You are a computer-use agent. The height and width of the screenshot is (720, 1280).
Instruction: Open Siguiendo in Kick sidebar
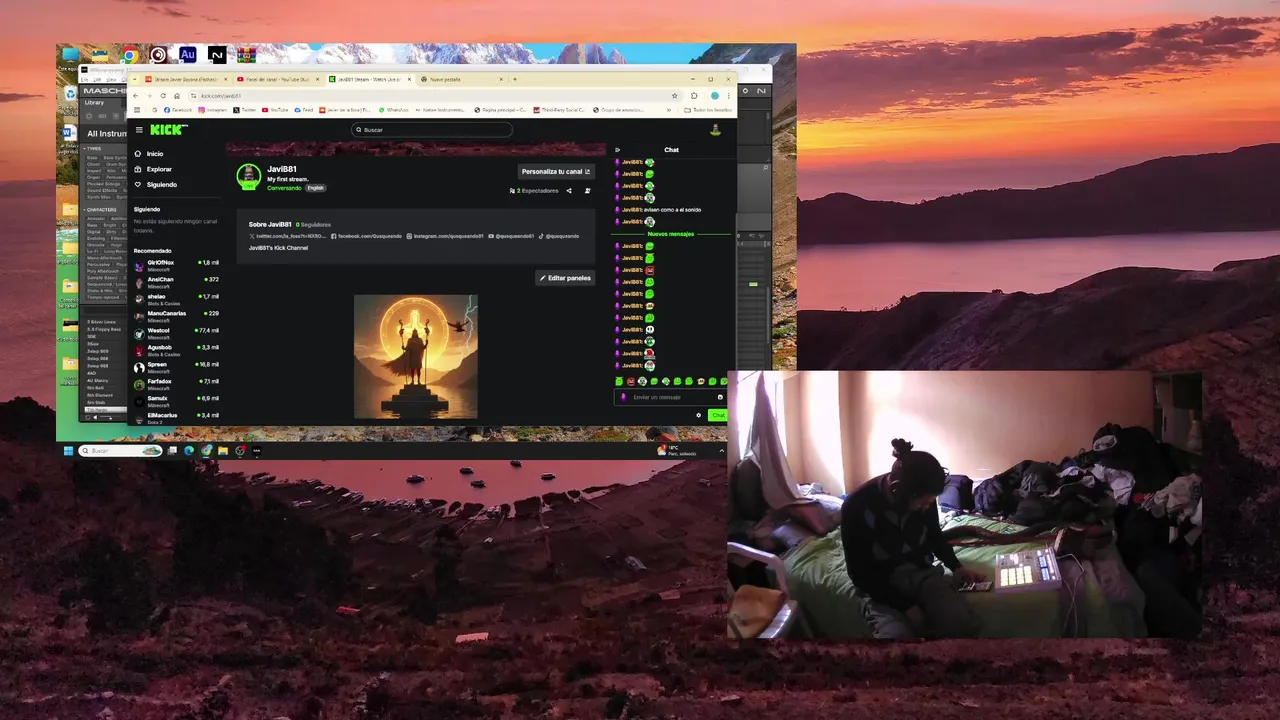pyautogui.click(x=155, y=184)
